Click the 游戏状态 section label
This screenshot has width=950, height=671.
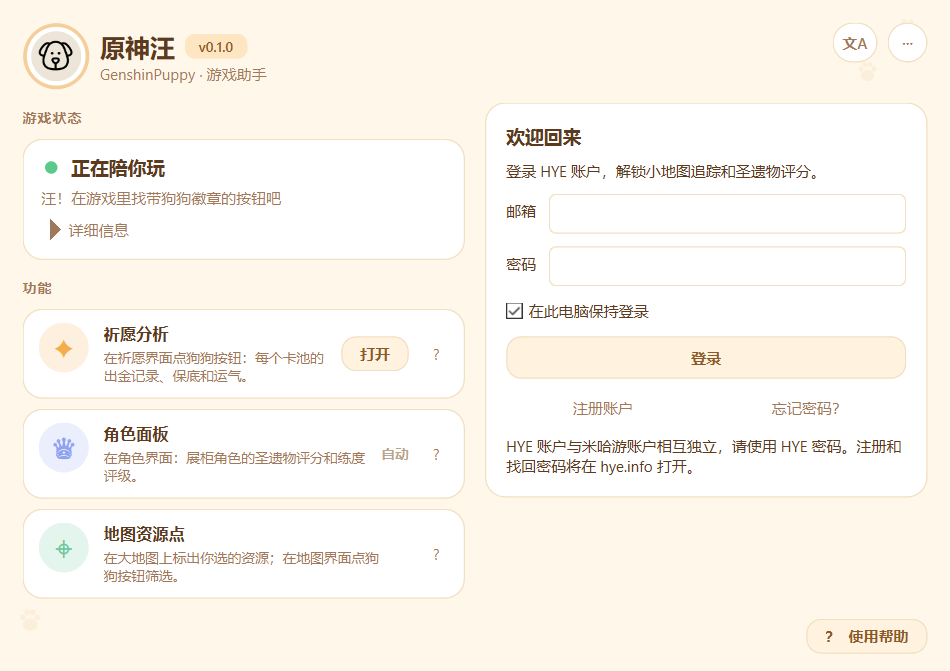click(52, 118)
